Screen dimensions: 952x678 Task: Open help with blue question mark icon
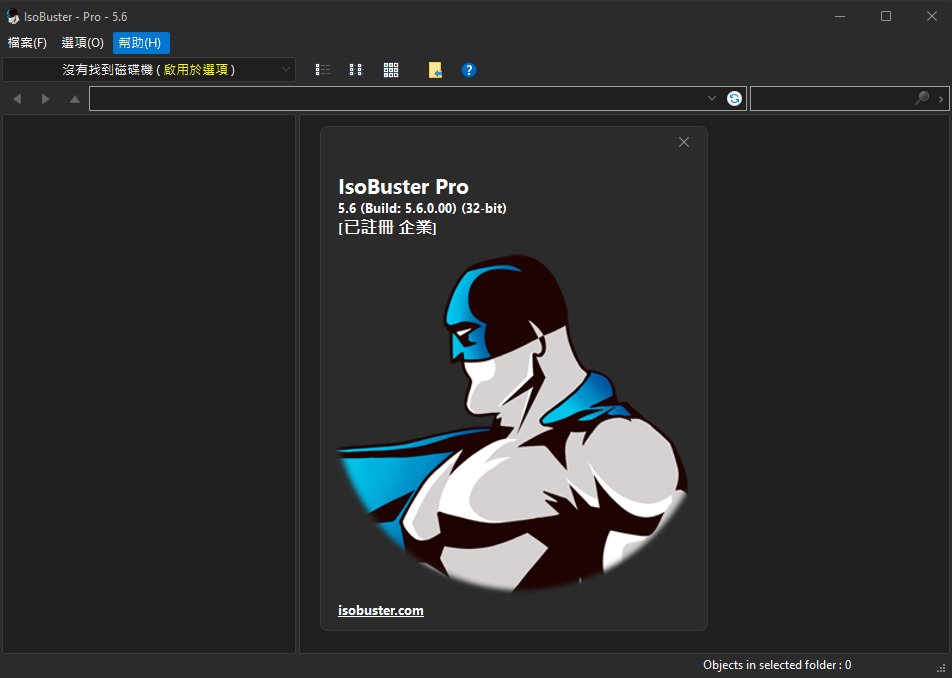pos(469,70)
